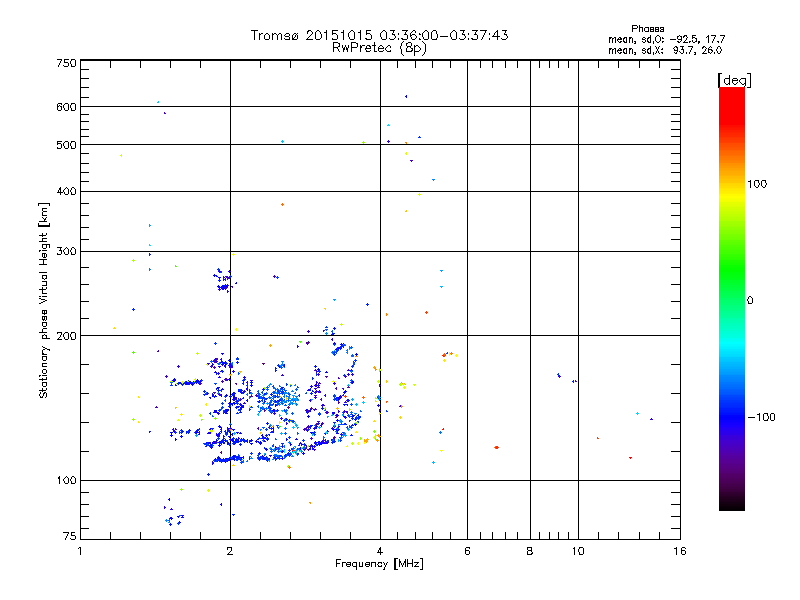The width and height of the screenshot is (800, 600).
Task: Click the y-axis tick label '500'
Action: [67, 145]
